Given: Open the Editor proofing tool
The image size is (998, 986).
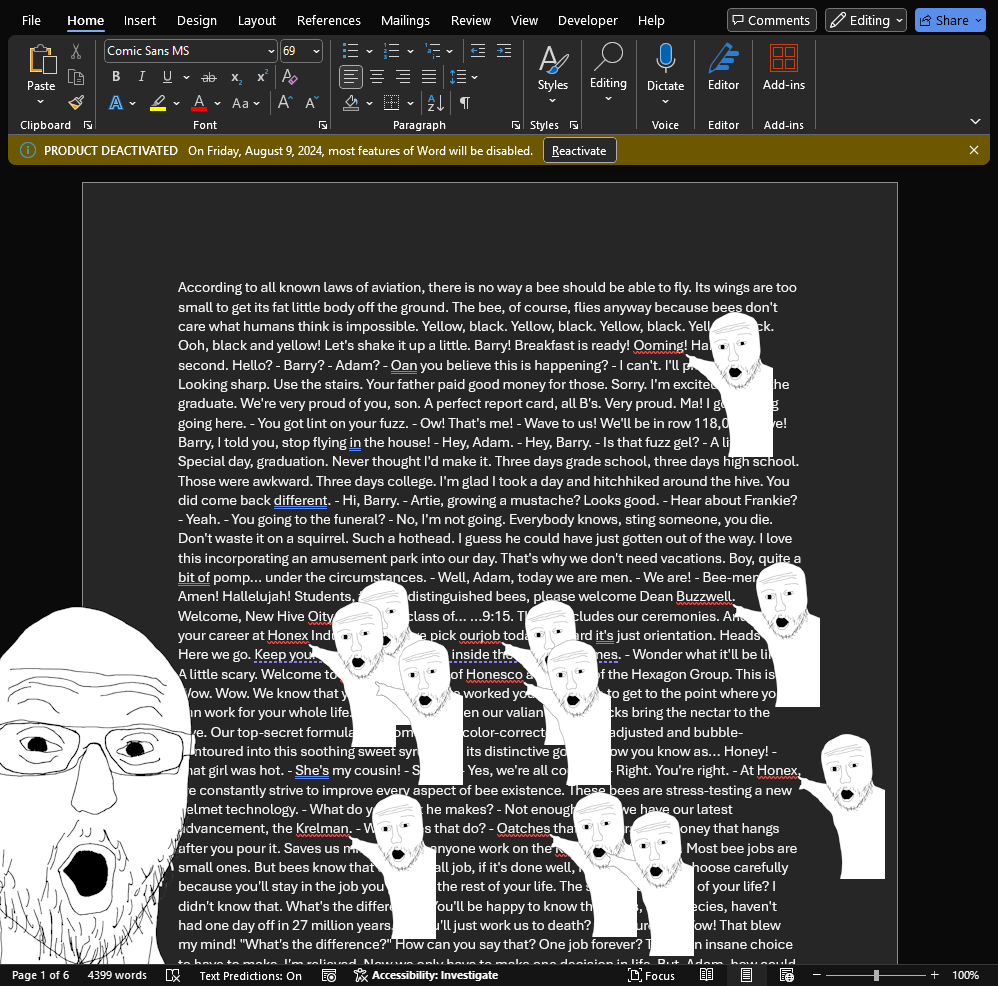Looking at the screenshot, I should click(724, 67).
